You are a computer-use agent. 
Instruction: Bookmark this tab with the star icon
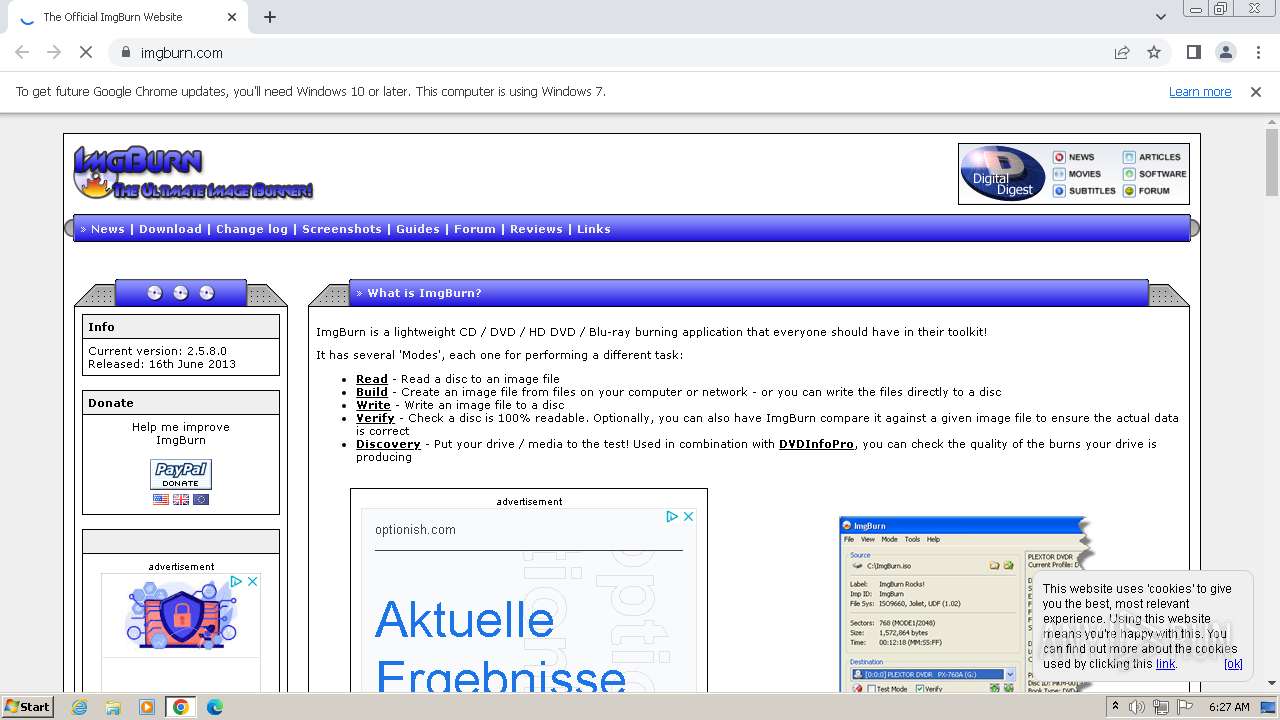click(1154, 53)
